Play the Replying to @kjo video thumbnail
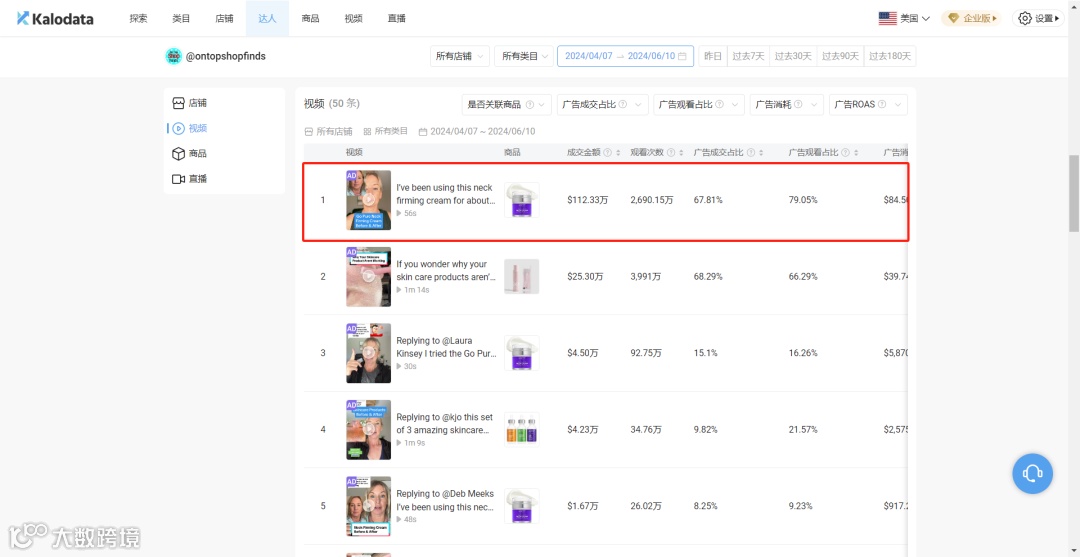Viewport: 1080px width, 557px height. [368, 430]
